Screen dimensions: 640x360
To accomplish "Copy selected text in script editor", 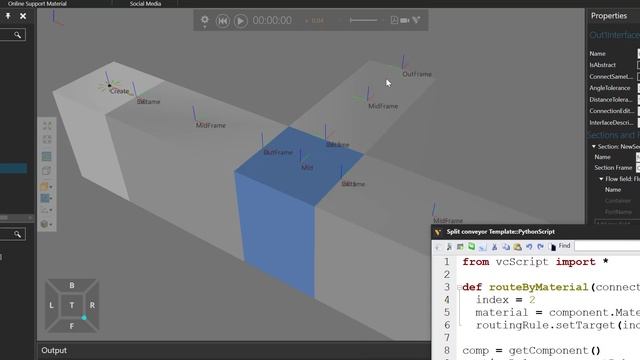I will (506, 247).
